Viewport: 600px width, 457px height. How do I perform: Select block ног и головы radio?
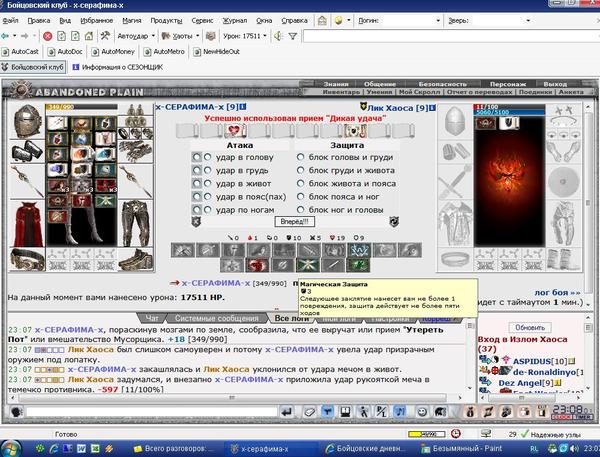point(300,210)
